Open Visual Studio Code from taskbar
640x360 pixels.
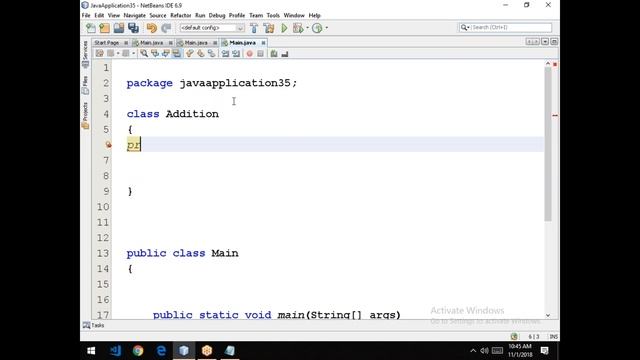116,351
